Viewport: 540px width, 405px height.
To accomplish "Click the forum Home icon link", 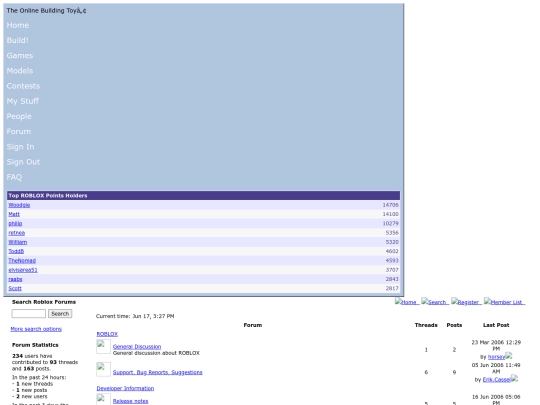I will [407, 302].
